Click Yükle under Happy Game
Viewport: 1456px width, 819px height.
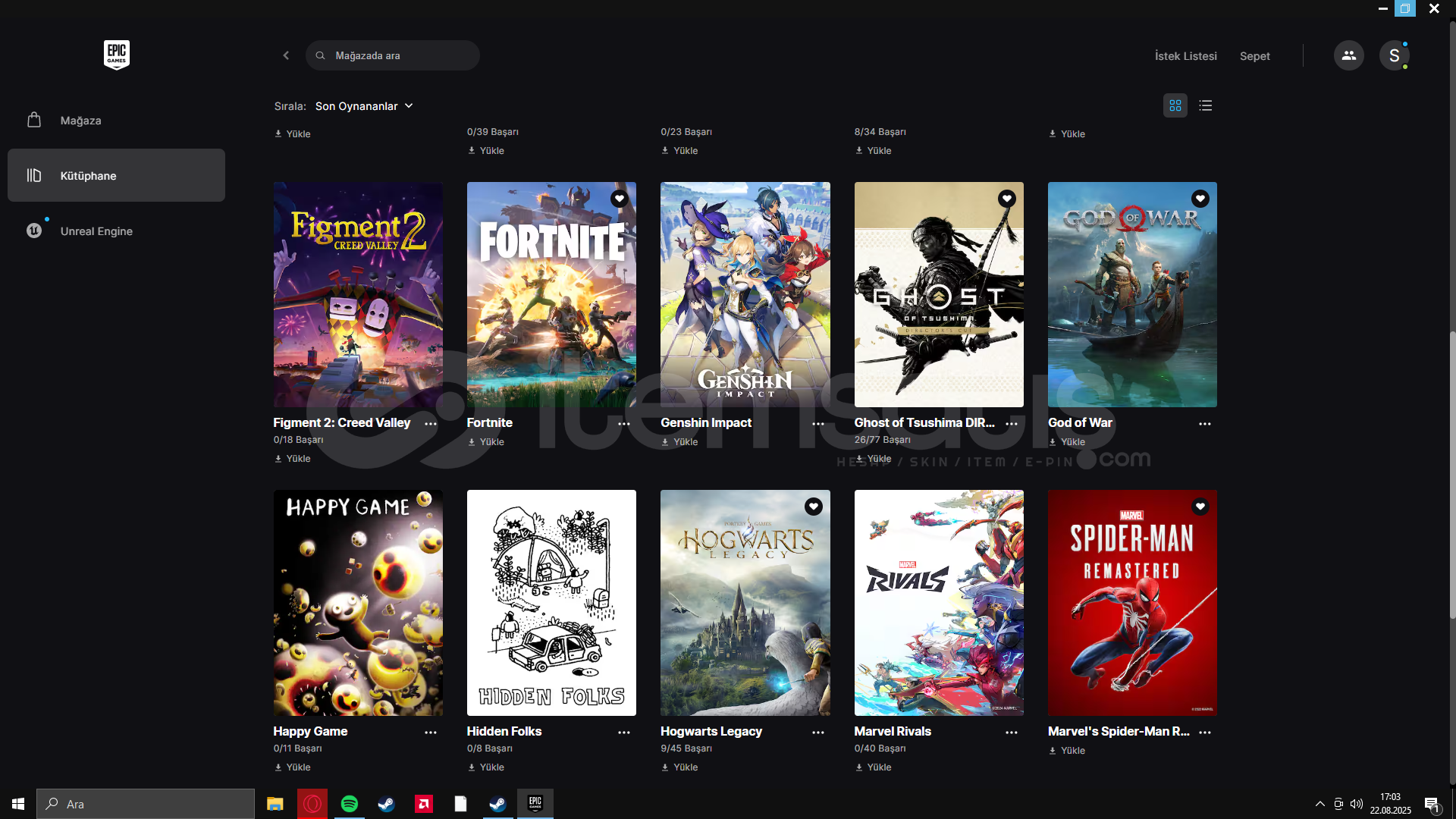click(x=292, y=767)
